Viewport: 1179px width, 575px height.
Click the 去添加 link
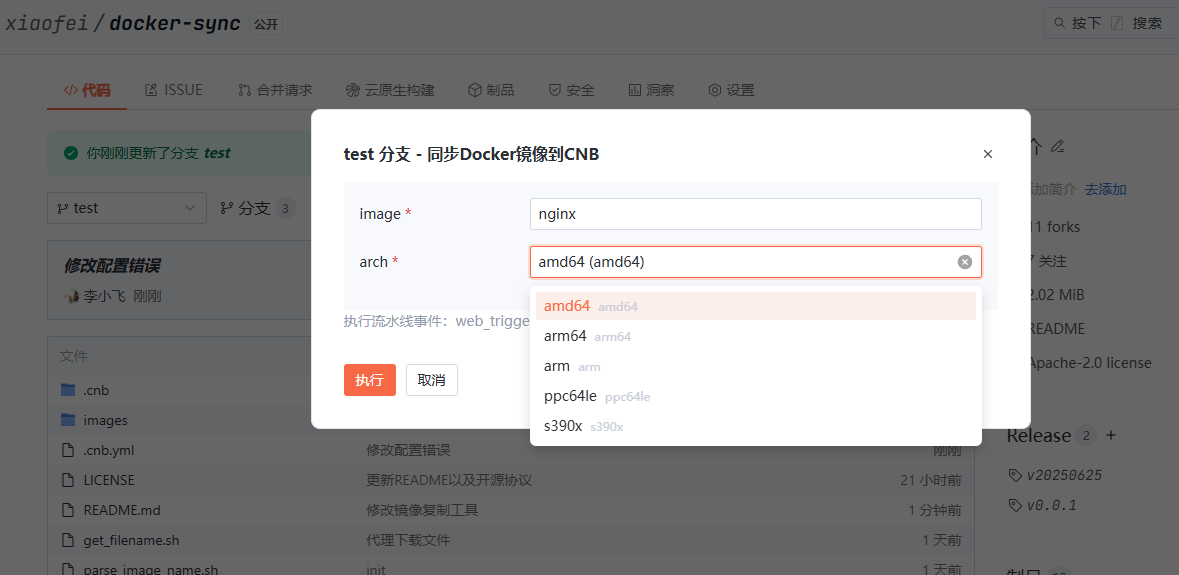[1105, 189]
